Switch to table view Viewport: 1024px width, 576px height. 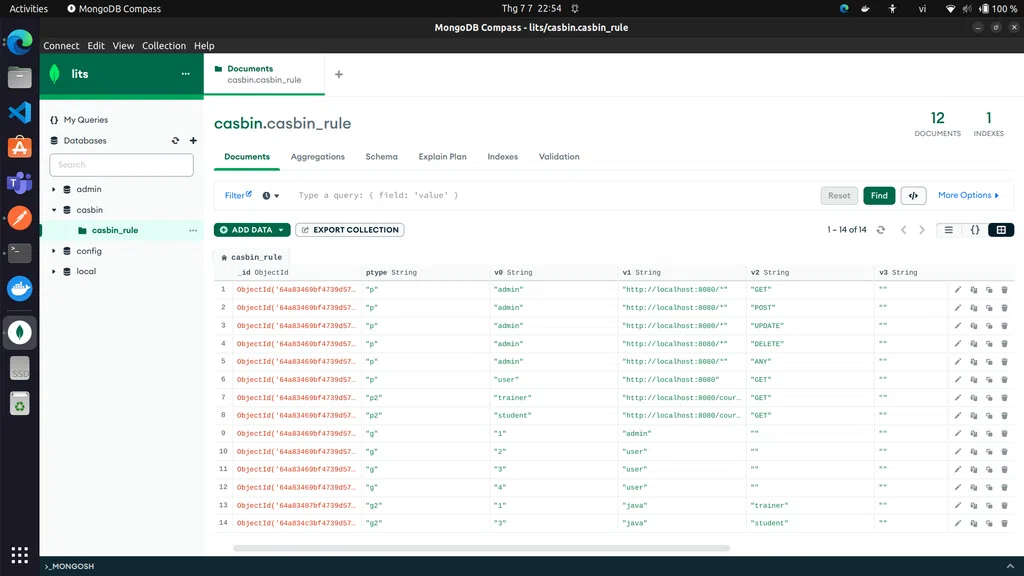pos(1001,230)
